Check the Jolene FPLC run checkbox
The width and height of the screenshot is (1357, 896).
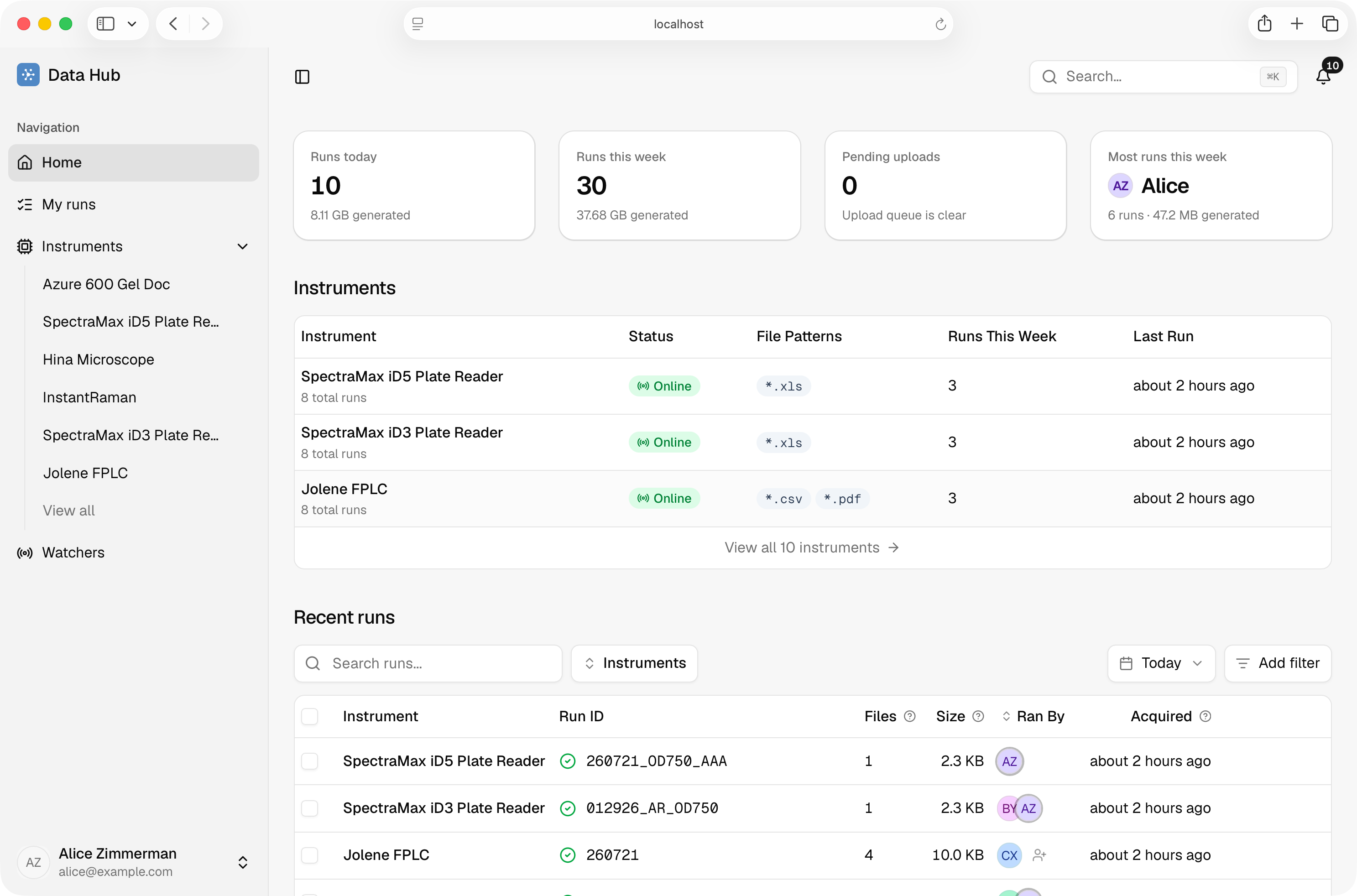click(x=310, y=855)
